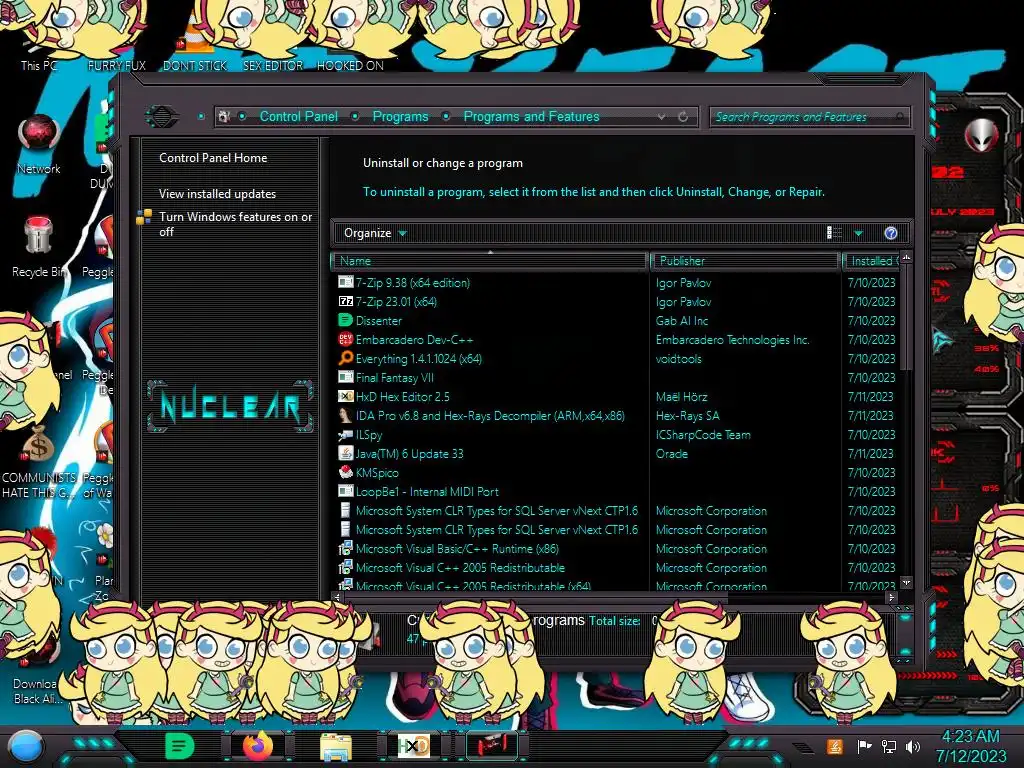1024x768 pixels.
Task: Open the File Explorer taskbar icon
Action: [336, 746]
